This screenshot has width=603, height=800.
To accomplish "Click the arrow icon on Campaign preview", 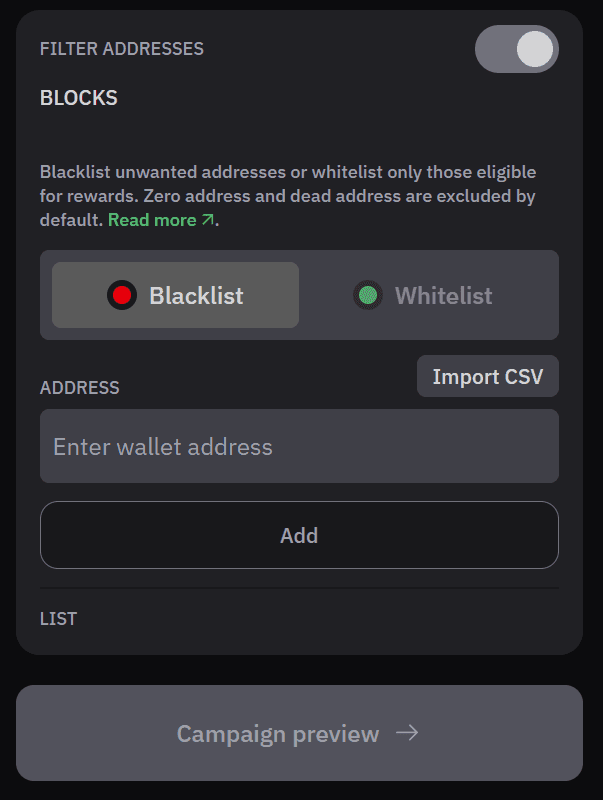I will [408, 733].
